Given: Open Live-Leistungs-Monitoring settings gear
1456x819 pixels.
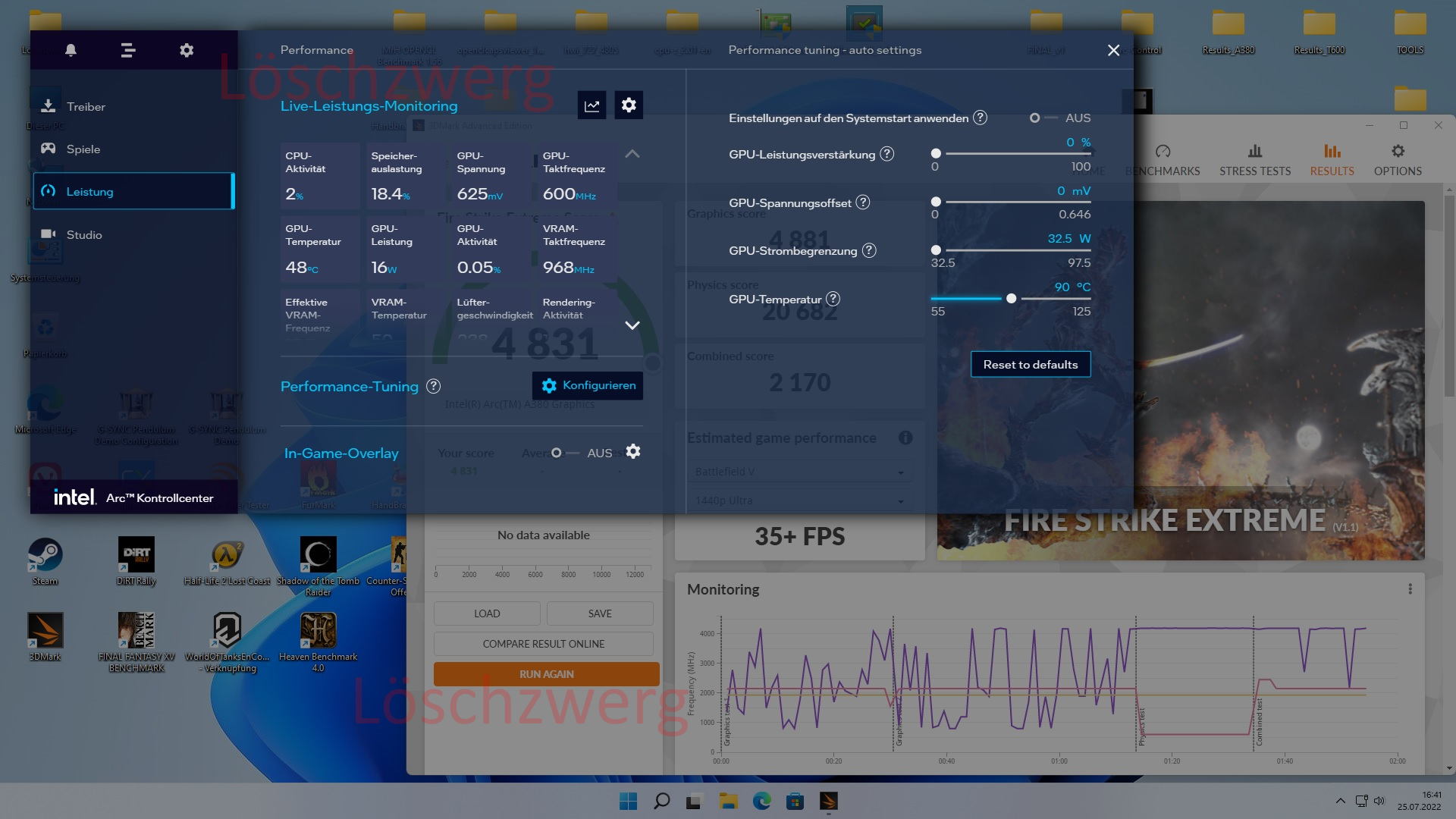Looking at the screenshot, I should click(629, 105).
